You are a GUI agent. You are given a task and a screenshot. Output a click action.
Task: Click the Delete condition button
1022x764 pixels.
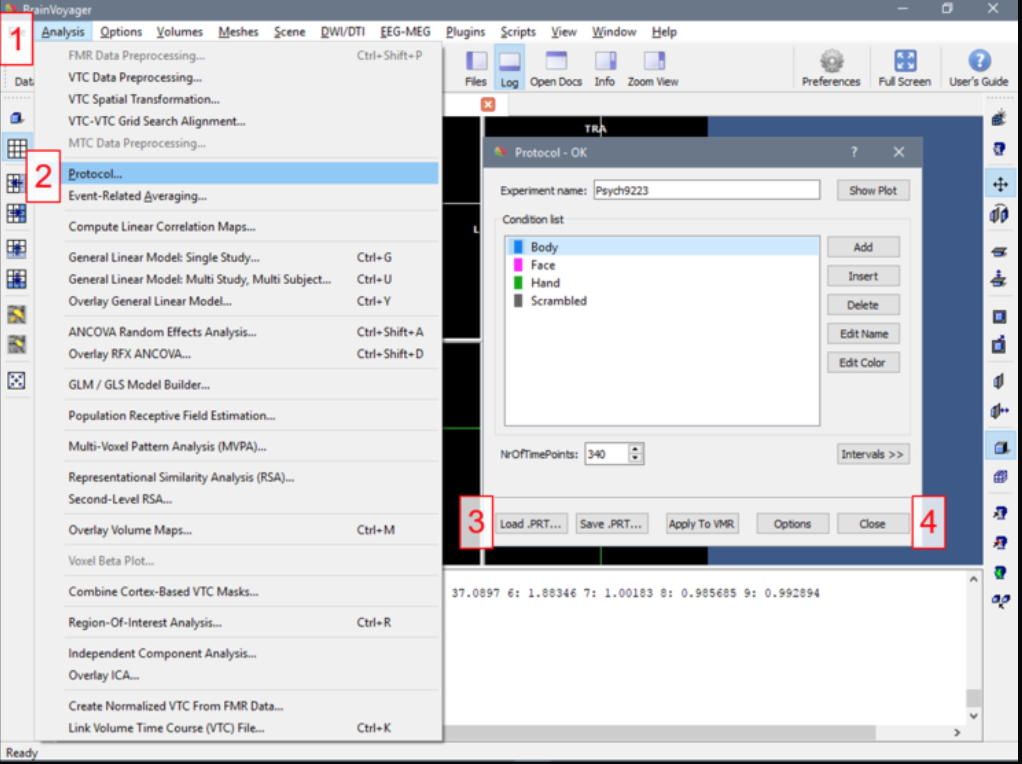863,305
